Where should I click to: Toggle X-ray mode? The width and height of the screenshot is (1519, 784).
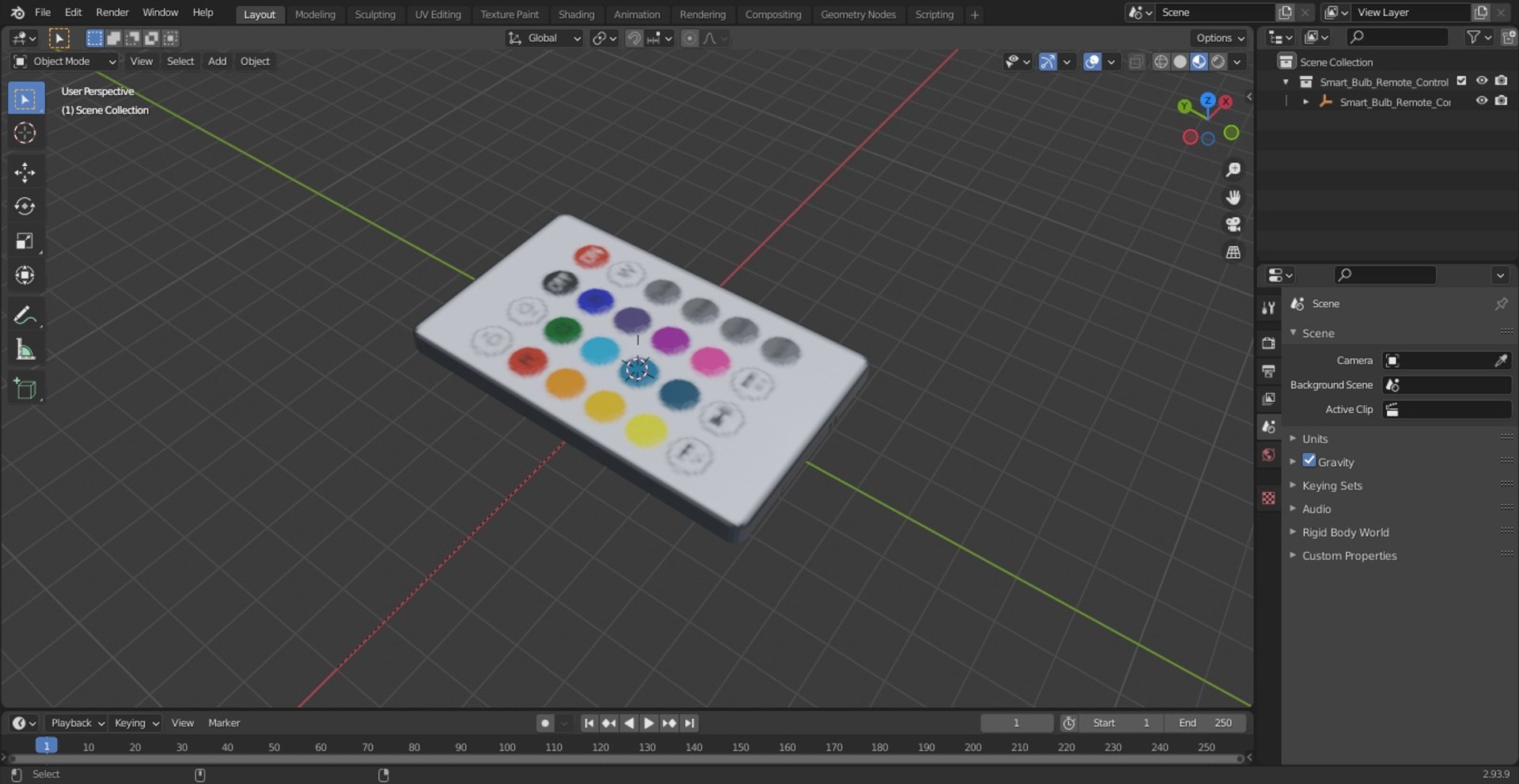[1136, 62]
